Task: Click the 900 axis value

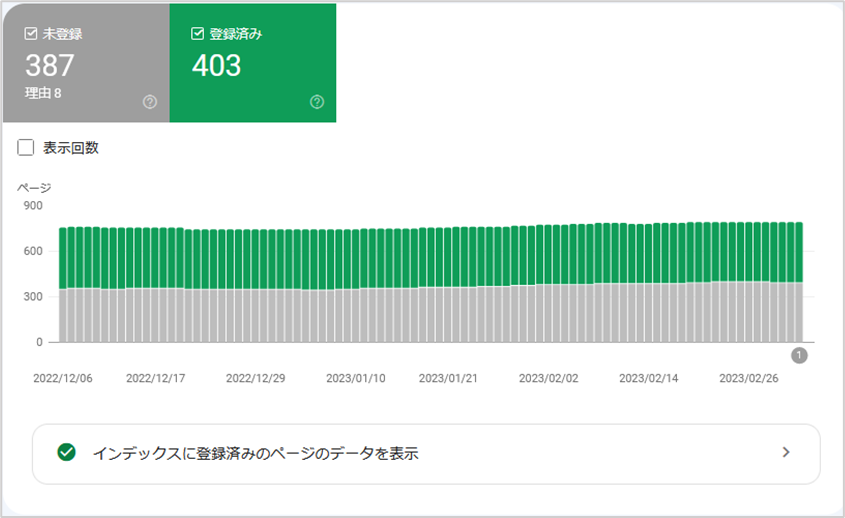Action: tap(33, 205)
